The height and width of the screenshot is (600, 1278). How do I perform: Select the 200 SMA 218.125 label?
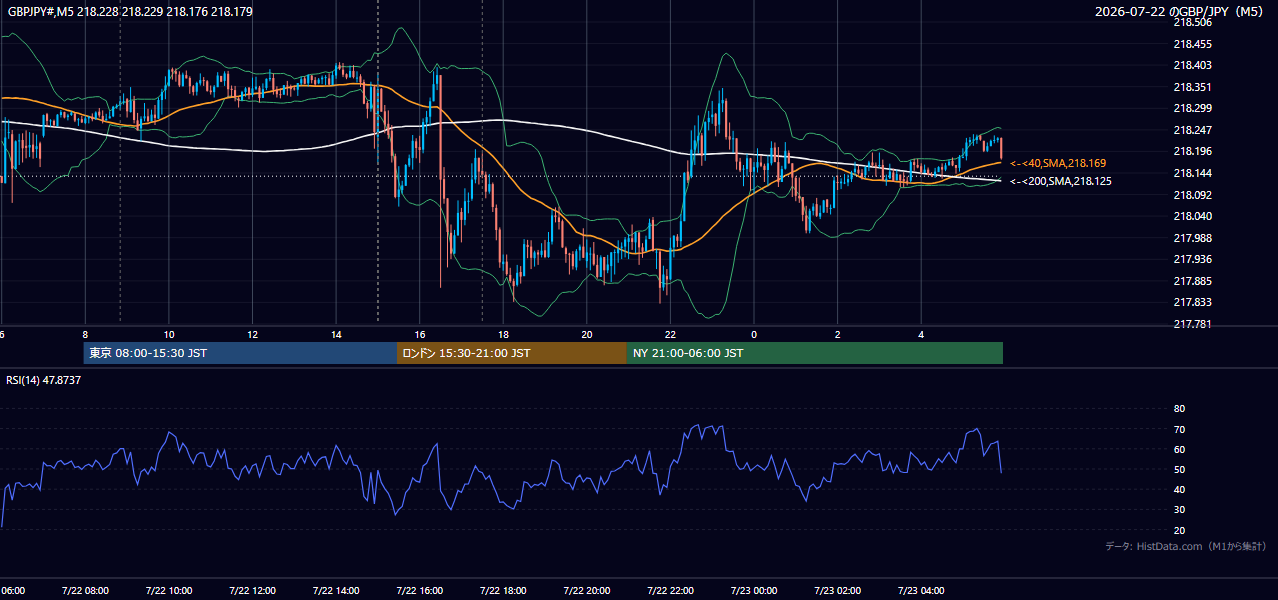point(1060,181)
